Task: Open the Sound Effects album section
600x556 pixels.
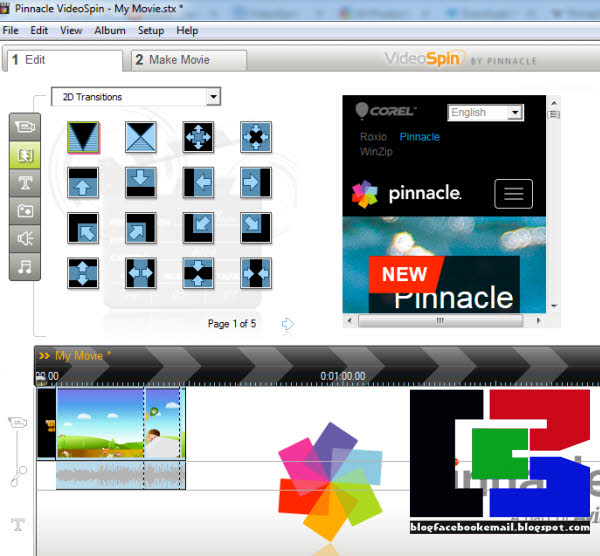Action: pyautogui.click(x=25, y=239)
